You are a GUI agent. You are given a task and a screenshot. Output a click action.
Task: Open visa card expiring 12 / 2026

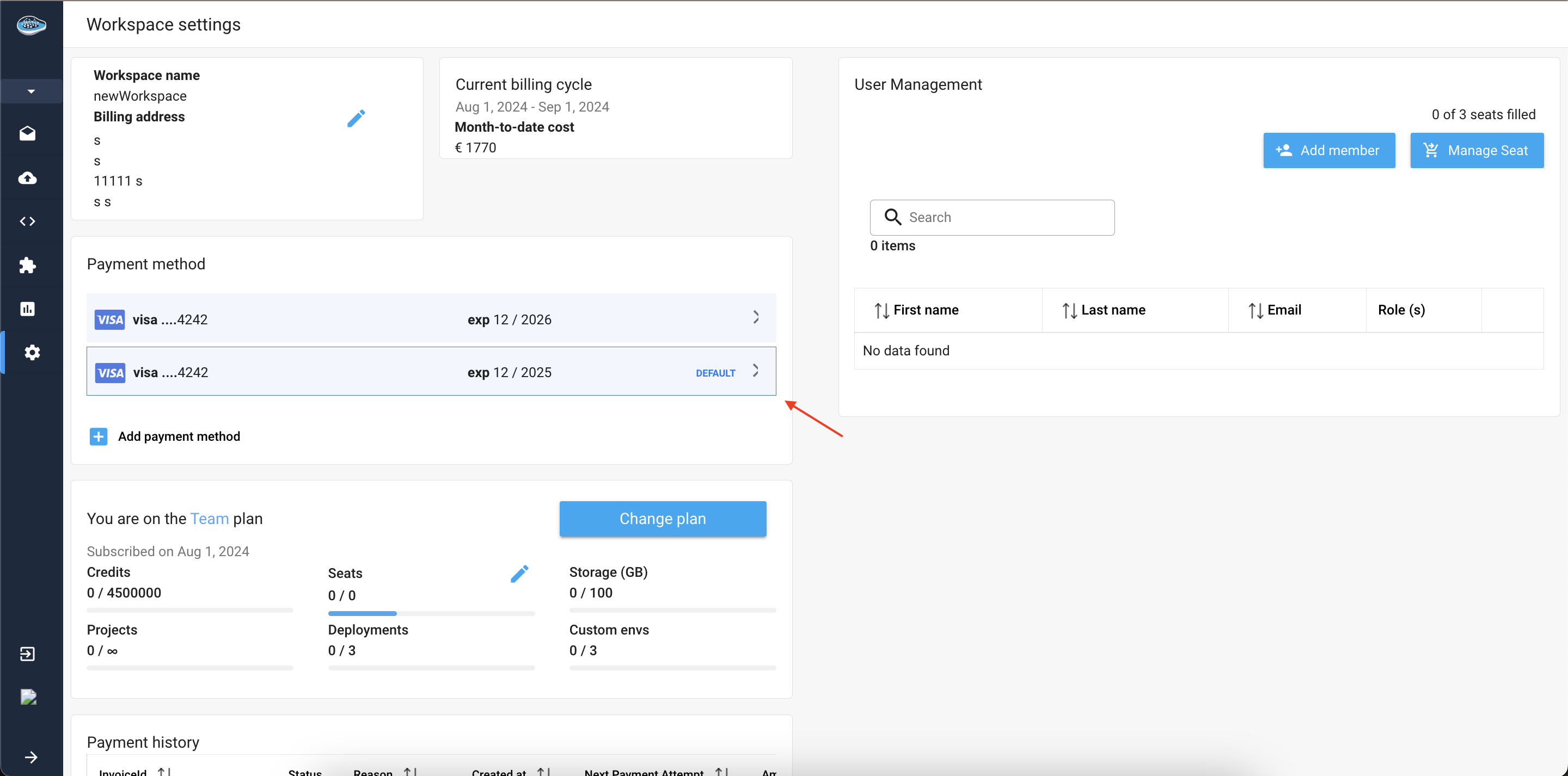point(431,318)
